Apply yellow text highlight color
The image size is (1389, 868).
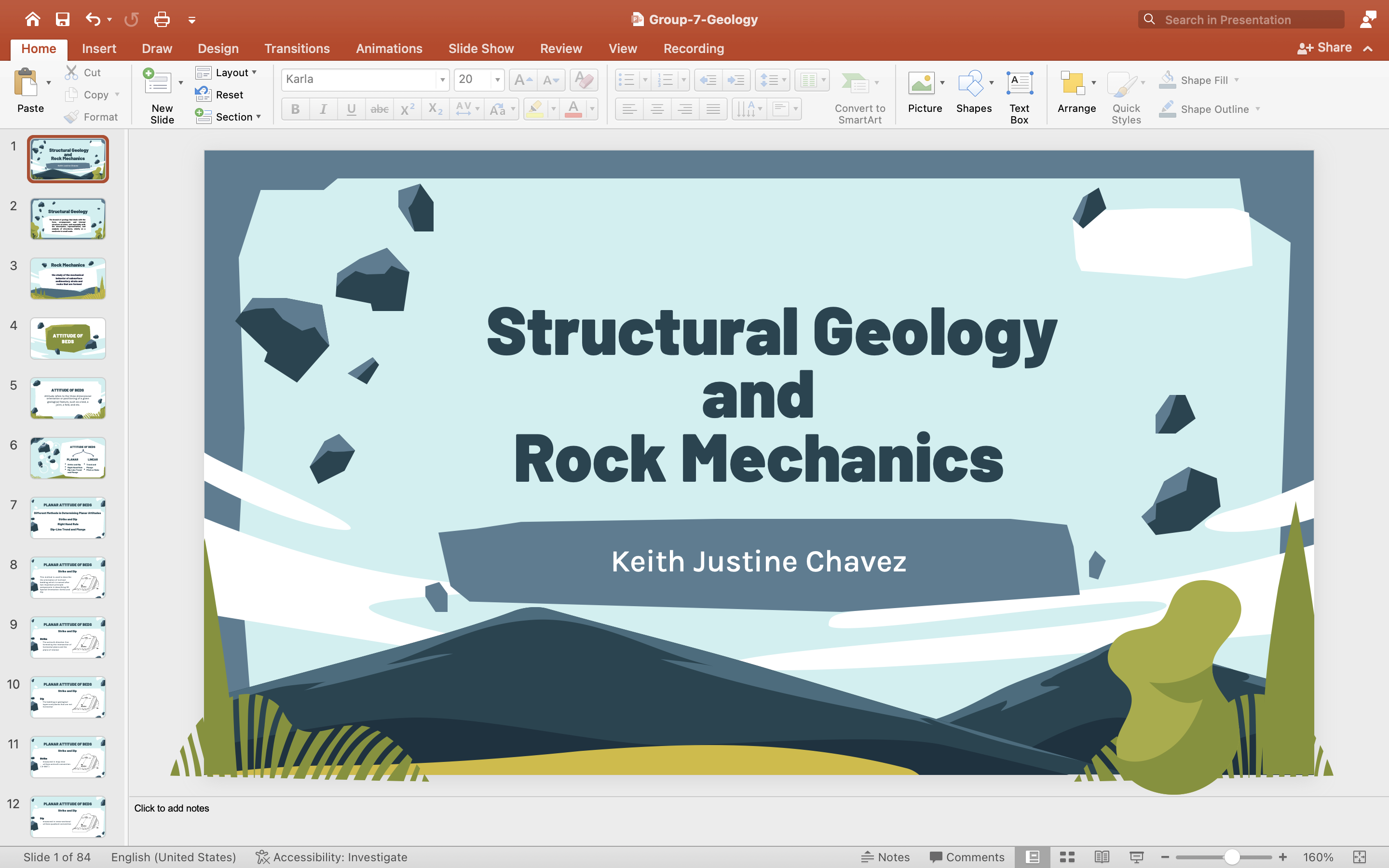coord(535,109)
